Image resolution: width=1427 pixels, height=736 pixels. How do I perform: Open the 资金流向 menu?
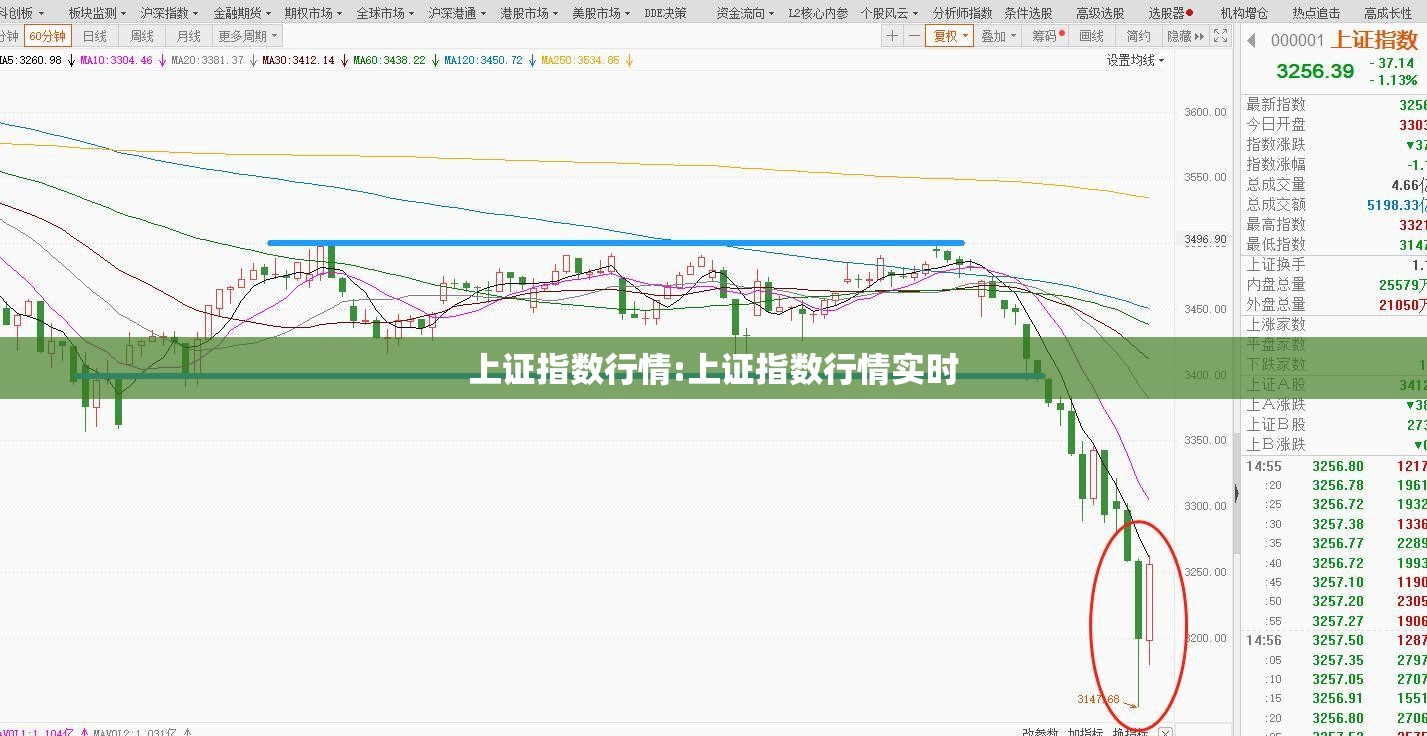pos(746,13)
